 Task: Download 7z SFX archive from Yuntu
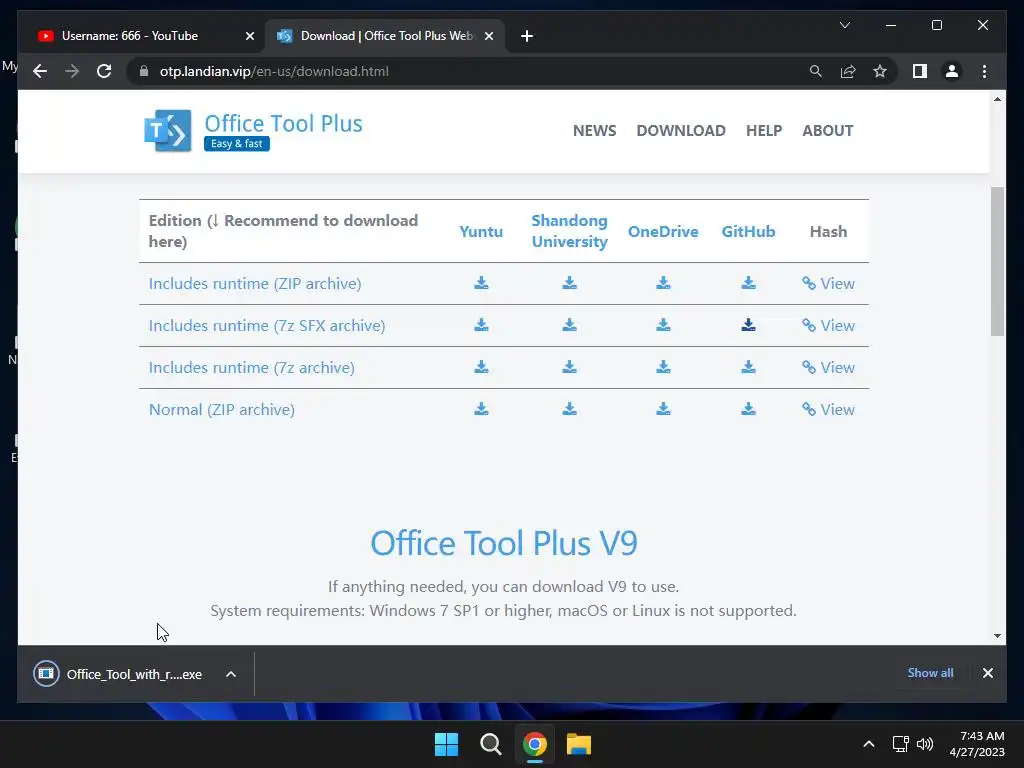coord(481,325)
